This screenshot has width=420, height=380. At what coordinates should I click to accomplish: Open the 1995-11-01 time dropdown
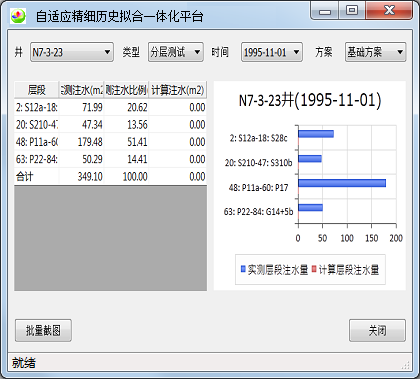272,52
